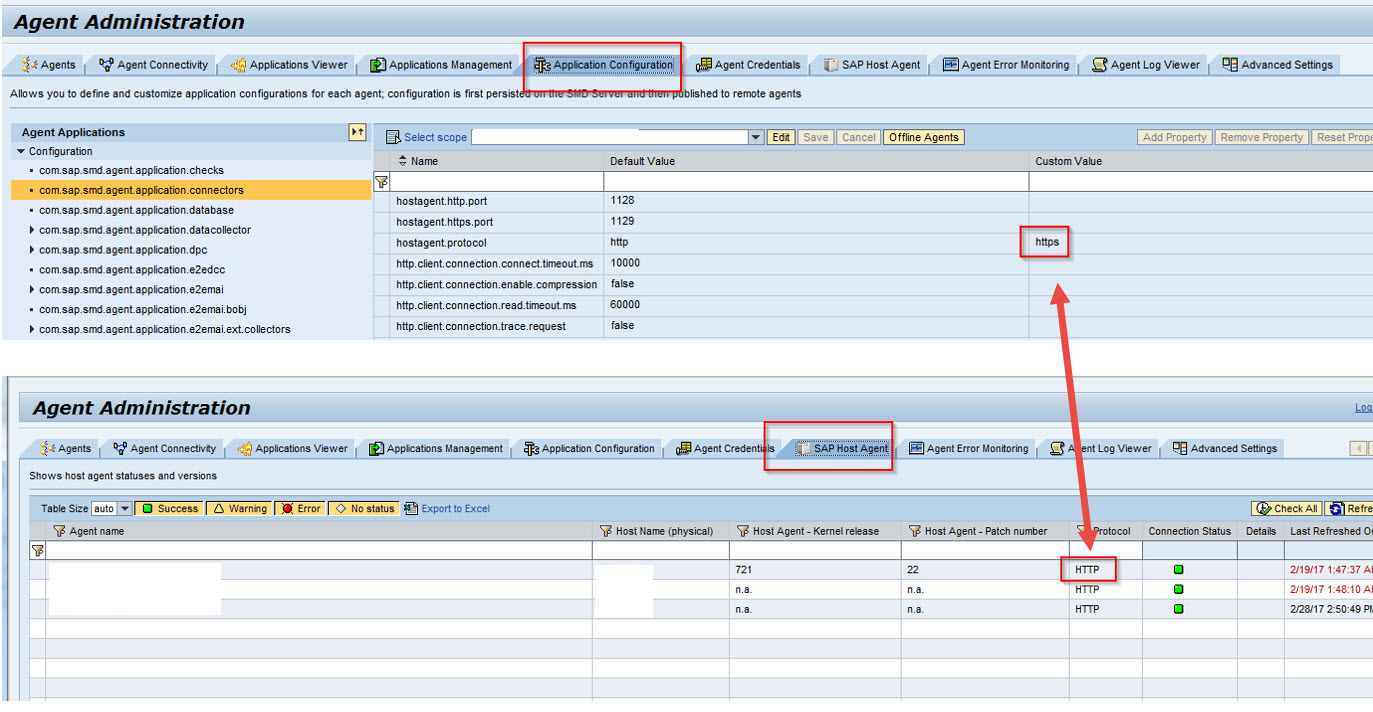Click Applications Viewer icon in the upper window
Viewport: 1373px width, 712px height.
pyautogui.click(x=238, y=65)
